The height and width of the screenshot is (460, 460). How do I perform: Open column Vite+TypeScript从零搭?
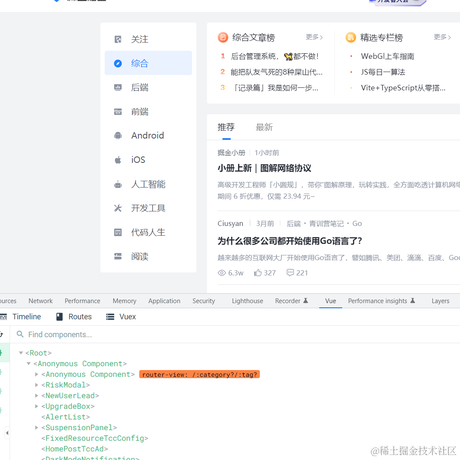click(x=403, y=88)
